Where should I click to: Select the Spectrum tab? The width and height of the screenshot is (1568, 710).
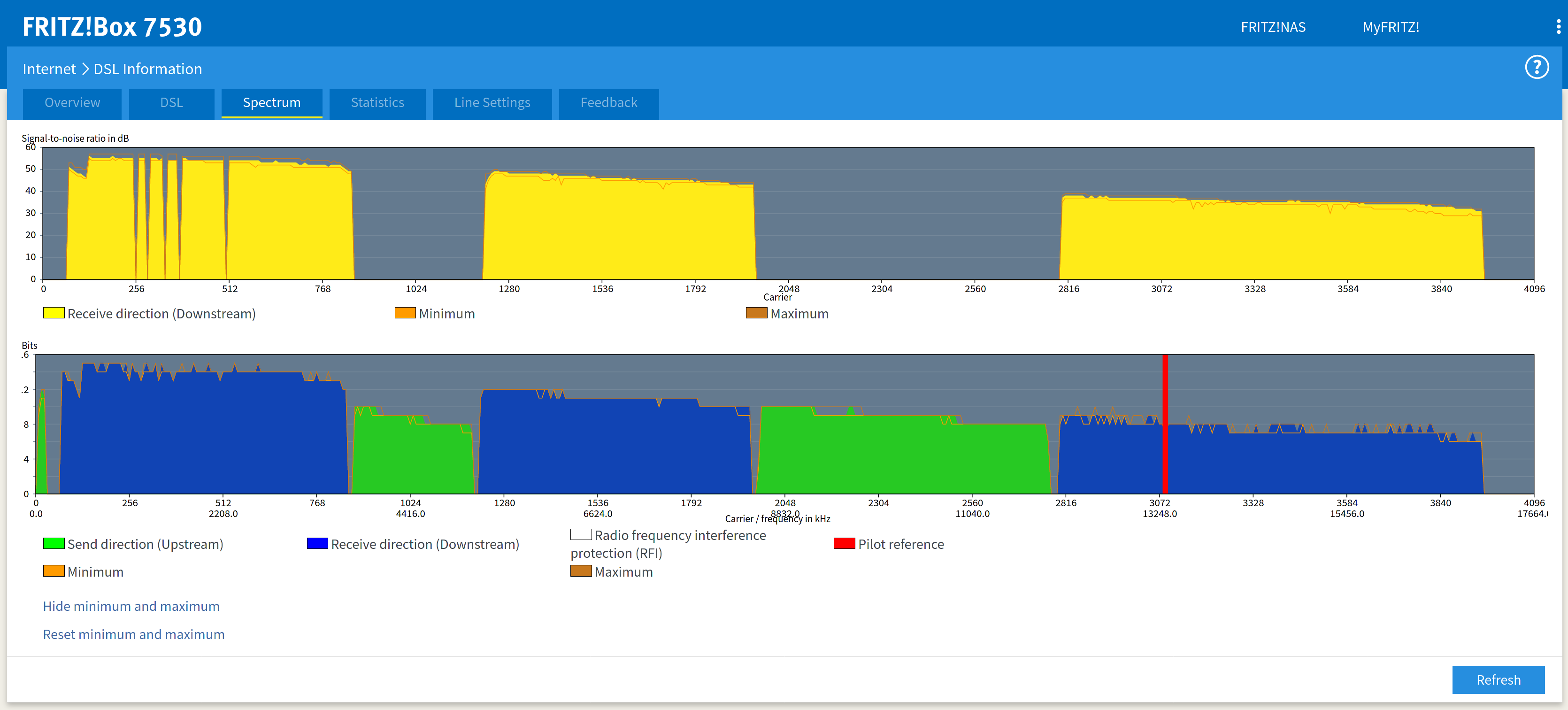(271, 103)
